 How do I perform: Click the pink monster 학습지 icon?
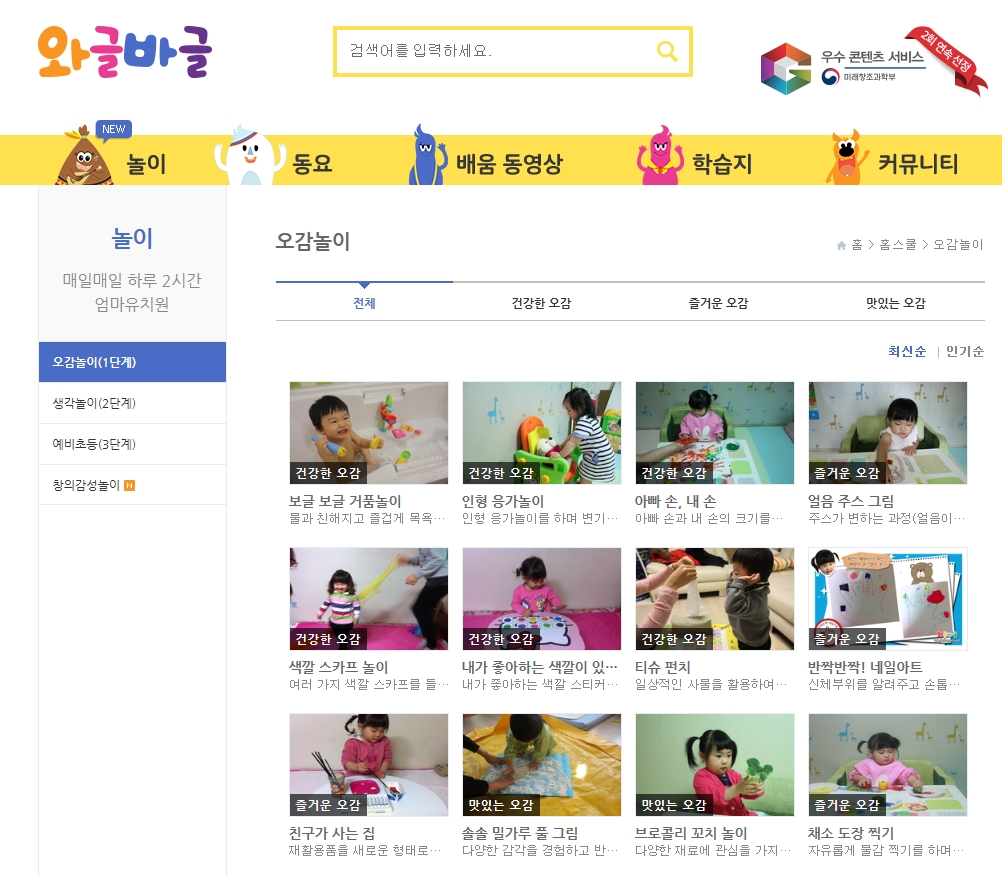pos(661,155)
